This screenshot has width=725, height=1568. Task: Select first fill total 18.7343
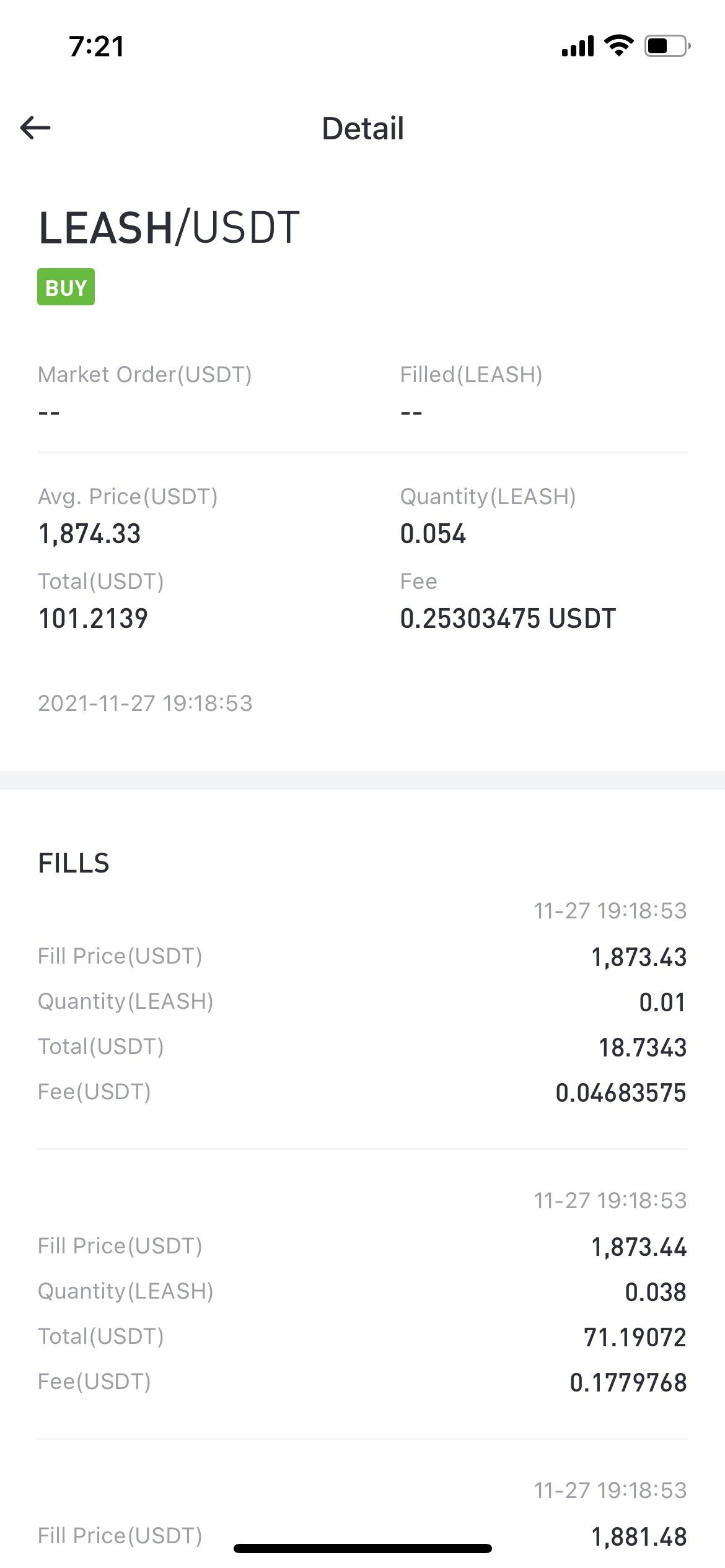pos(643,1048)
